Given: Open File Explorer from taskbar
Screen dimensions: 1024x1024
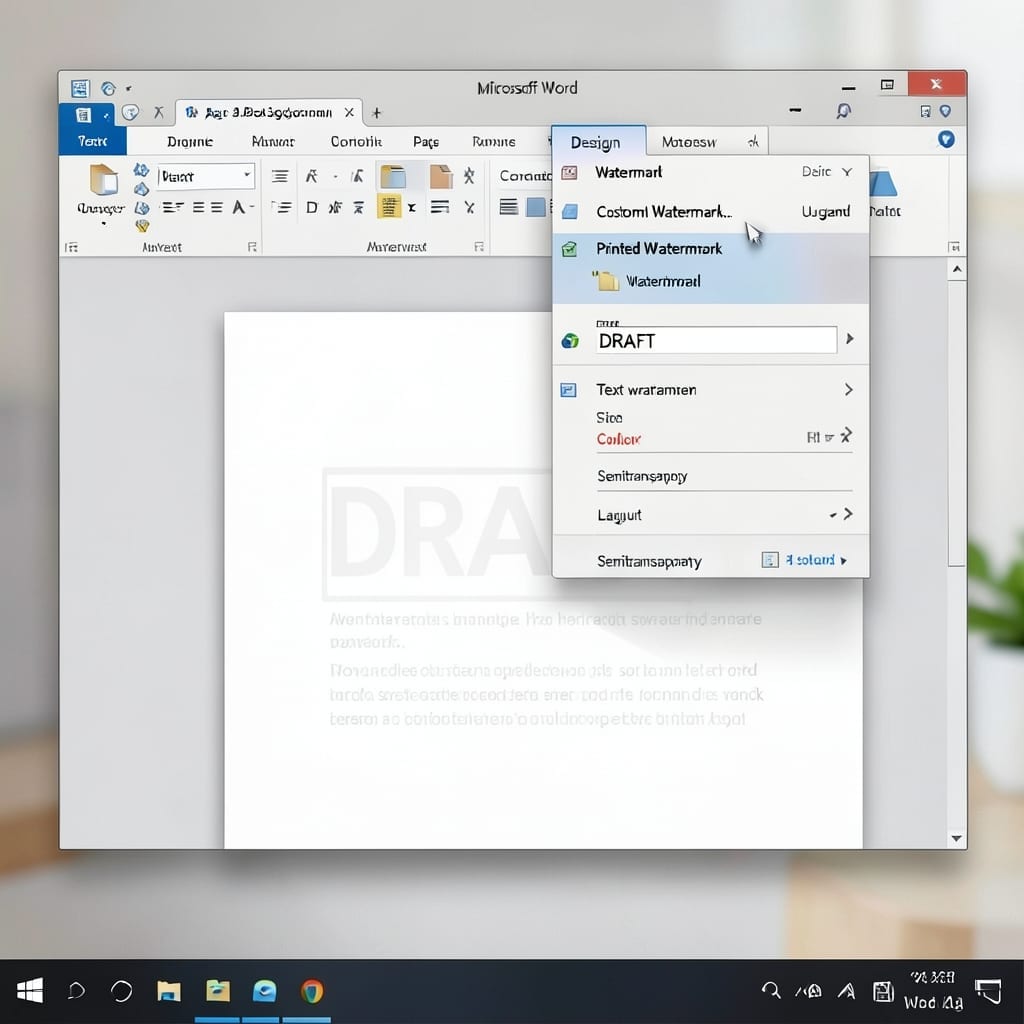Looking at the screenshot, I should point(168,991).
